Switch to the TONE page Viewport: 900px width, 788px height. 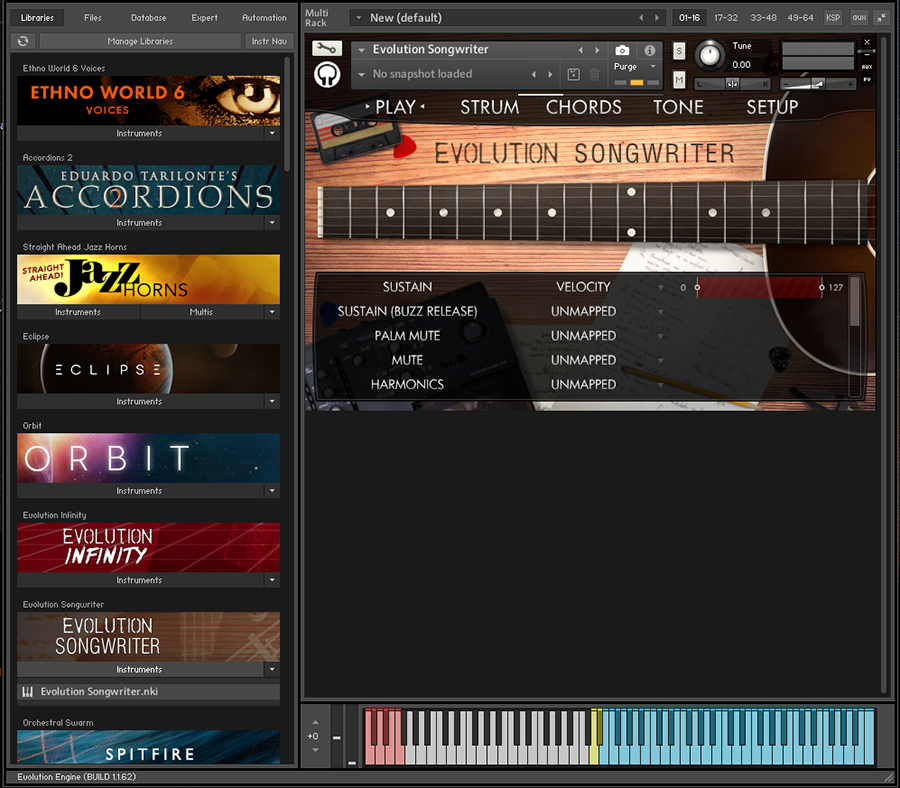coord(678,107)
